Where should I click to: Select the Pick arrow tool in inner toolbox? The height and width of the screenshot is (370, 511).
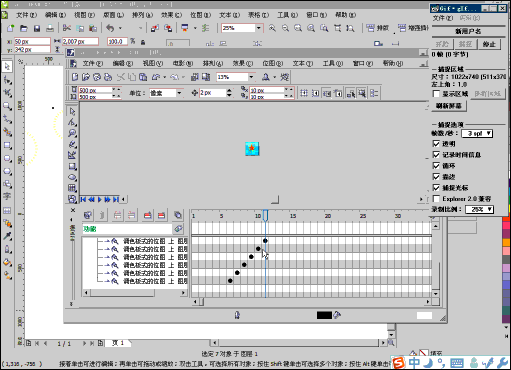tap(72, 112)
